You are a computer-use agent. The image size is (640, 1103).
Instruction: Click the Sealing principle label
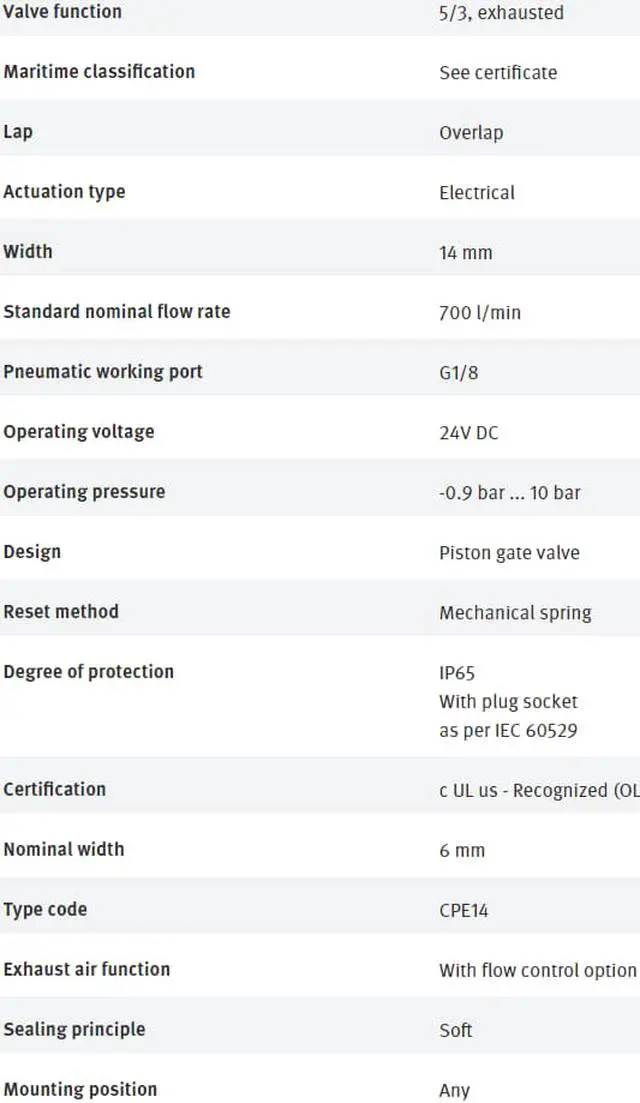(x=74, y=1029)
